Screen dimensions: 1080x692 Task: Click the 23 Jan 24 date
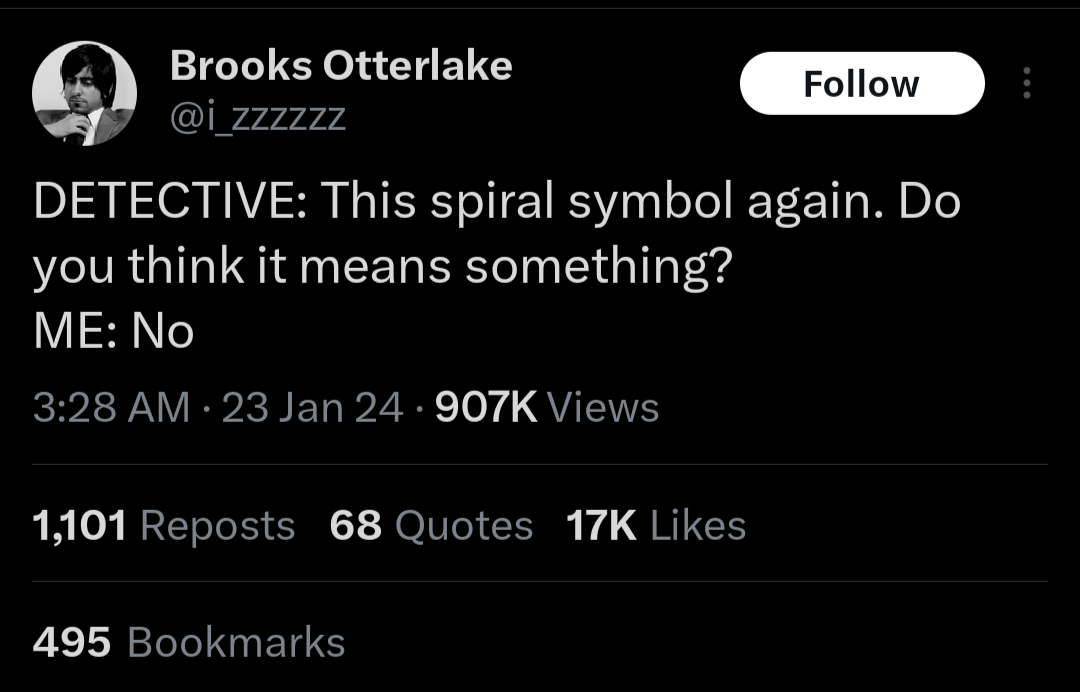point(312,407)
